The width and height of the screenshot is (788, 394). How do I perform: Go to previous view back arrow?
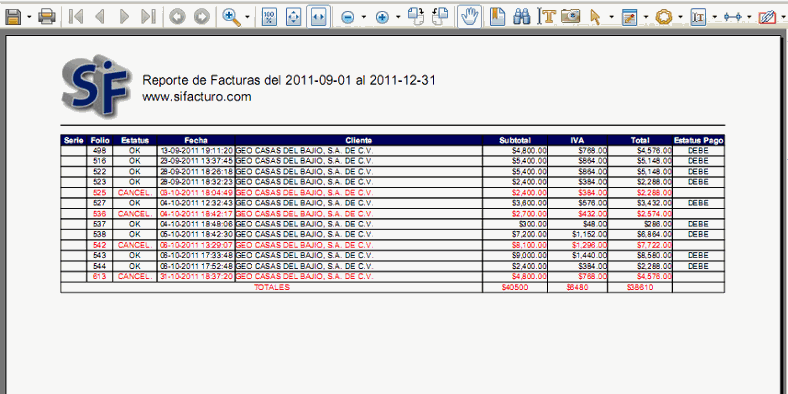click(x=176, y=17)
